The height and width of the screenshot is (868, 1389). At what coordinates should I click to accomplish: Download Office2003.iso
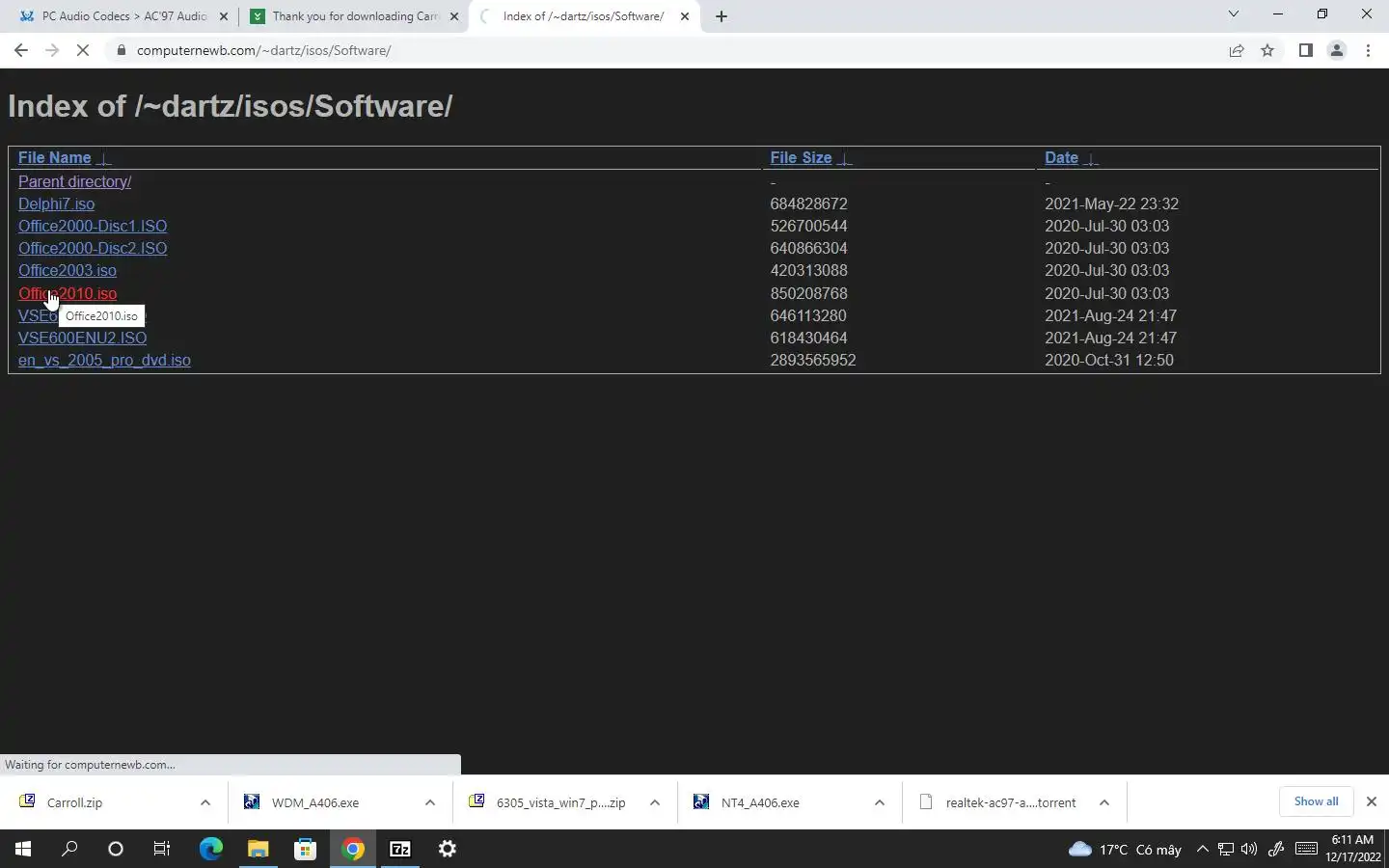[x=68, y=270]
